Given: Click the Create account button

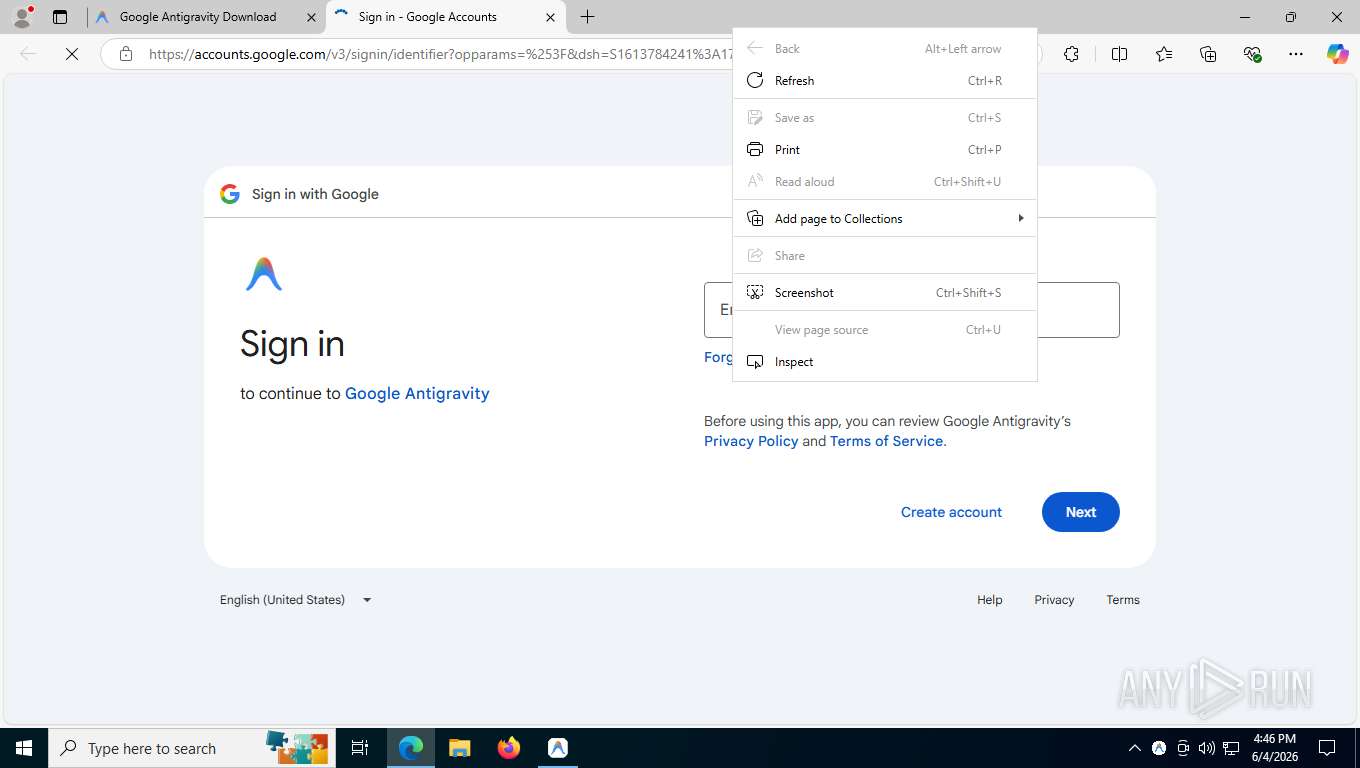Looking at the screenshot, I should tap(951, 512).
